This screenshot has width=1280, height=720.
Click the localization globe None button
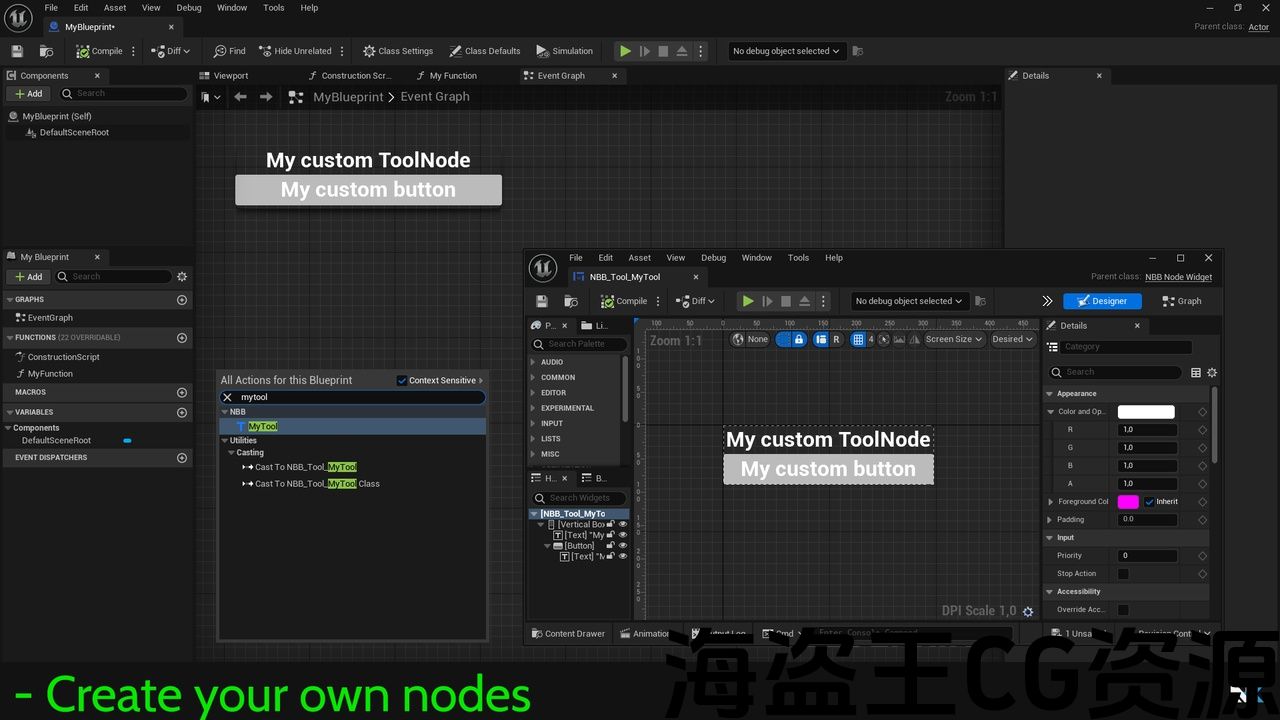(750, 339)
